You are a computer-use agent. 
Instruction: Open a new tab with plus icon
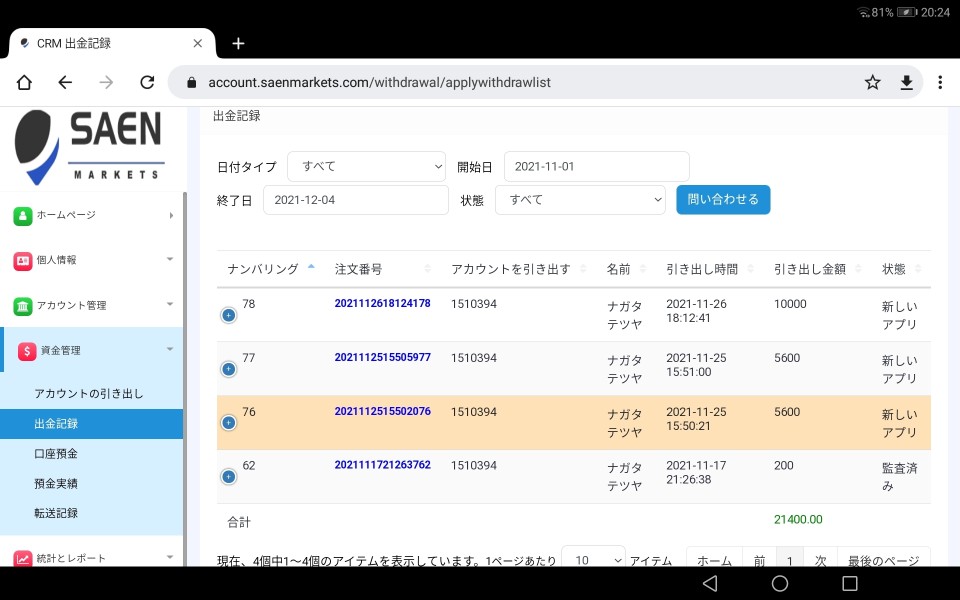[238, 43]
